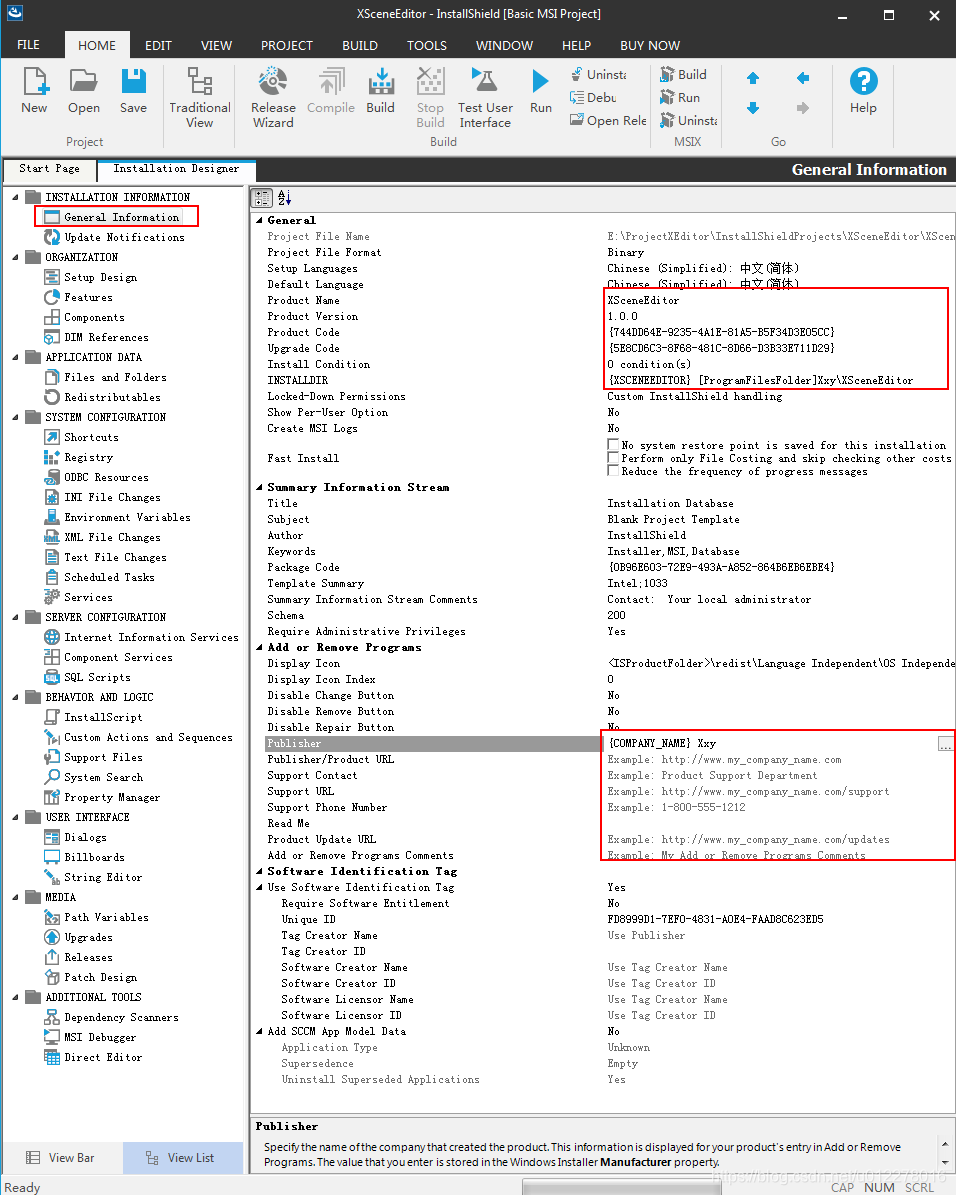
Task: Check 'Reduce the frequency of progress messages'
Action: click(x=613, y=470)
